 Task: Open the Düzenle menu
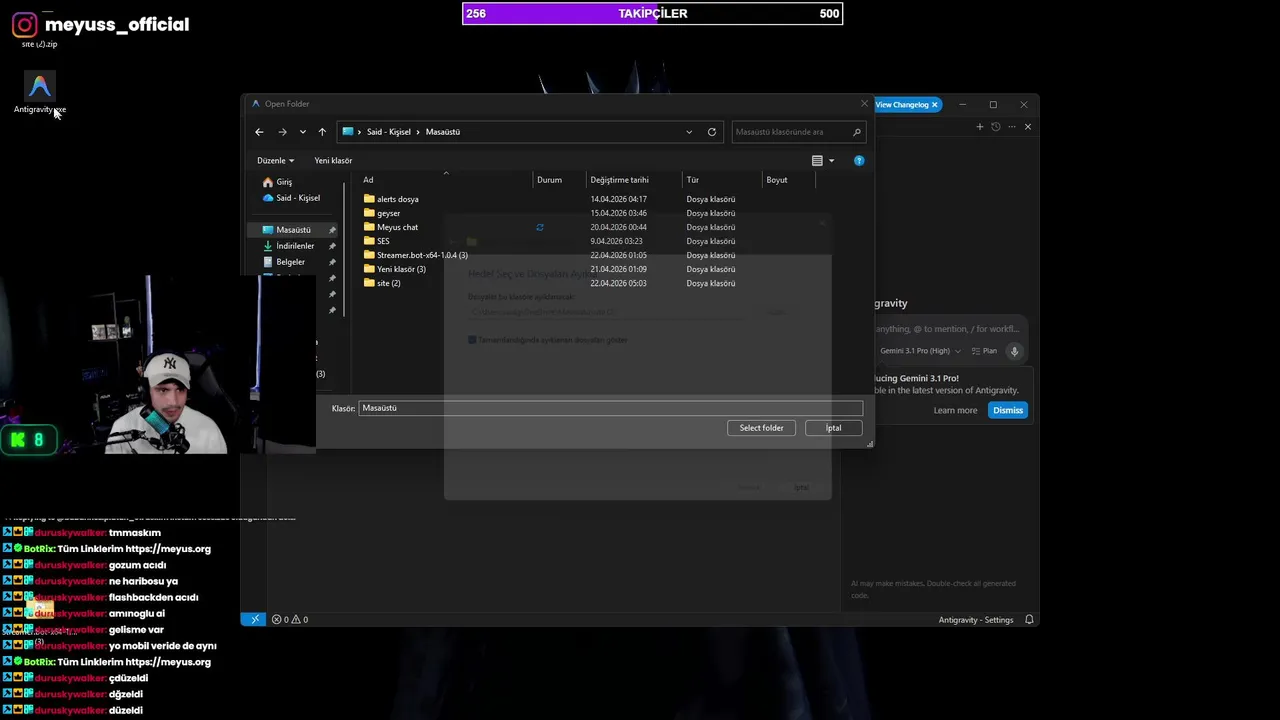click(275, 160)
